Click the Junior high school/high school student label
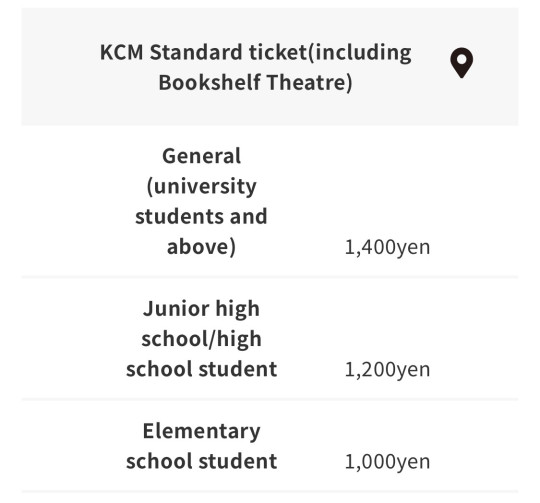This screenshot has height=503, width=540. pyautogui.click(x=201, y=338)
